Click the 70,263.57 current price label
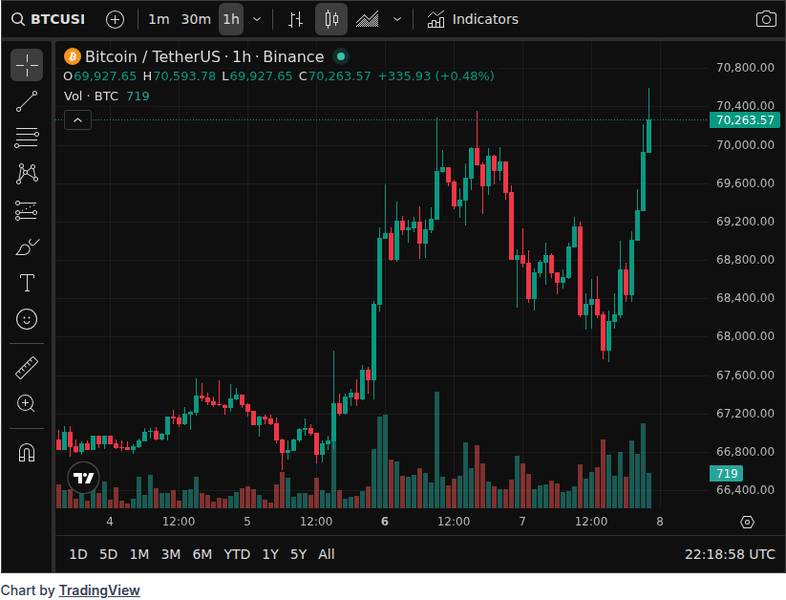 745,120
